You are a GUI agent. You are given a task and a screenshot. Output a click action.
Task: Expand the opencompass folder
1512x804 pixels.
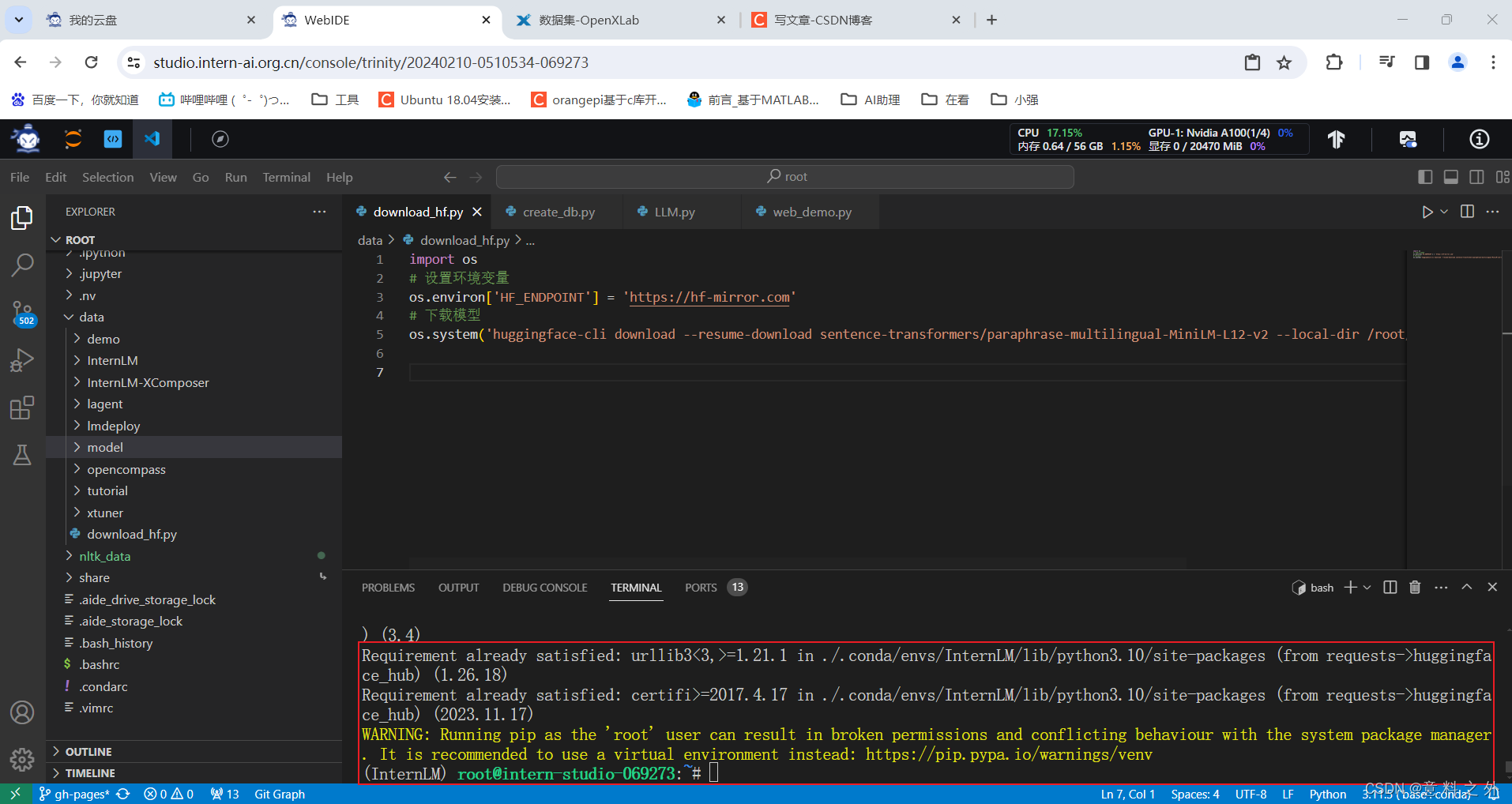coord(126,469)
